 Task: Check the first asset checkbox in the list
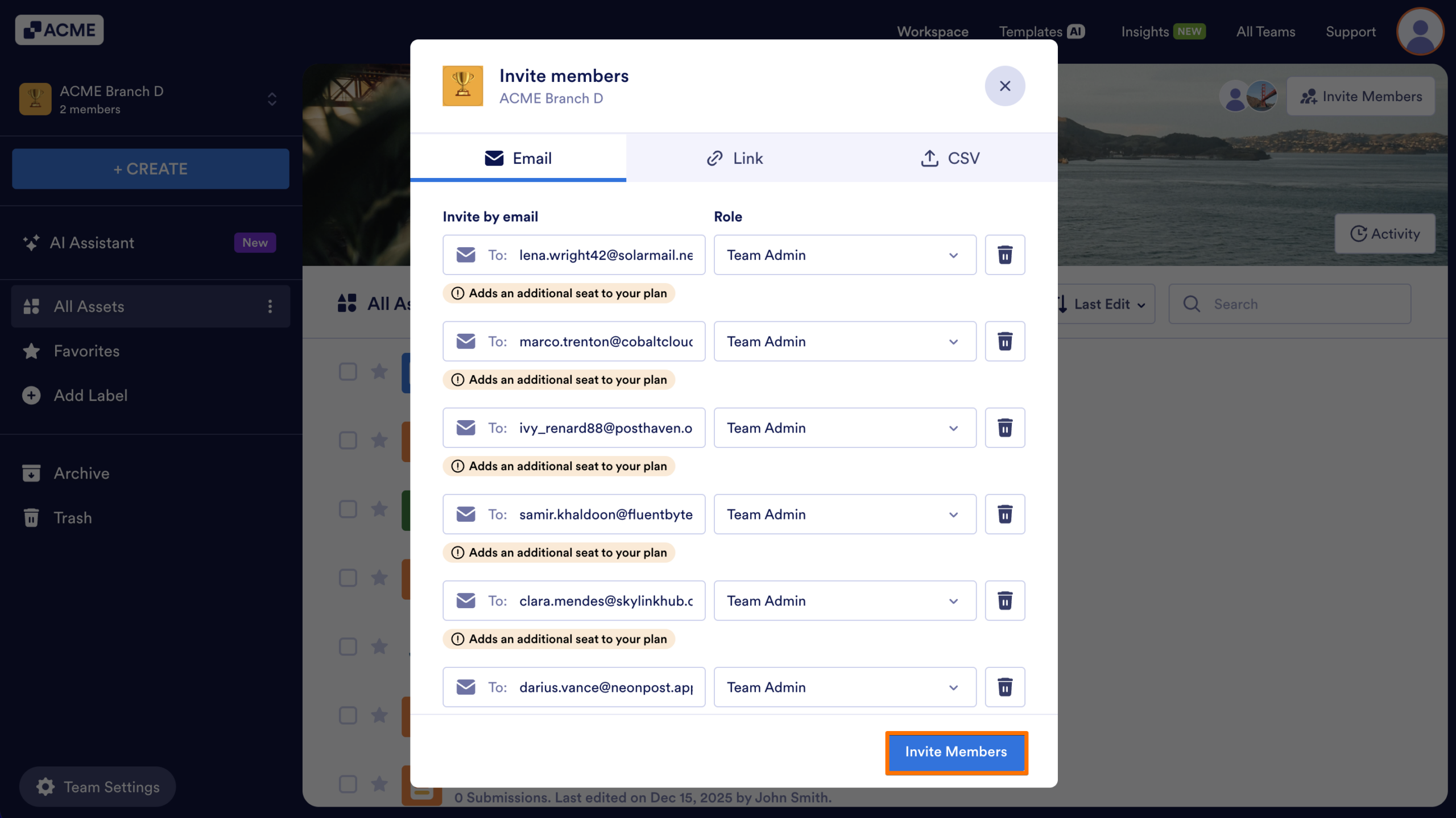point(347,371)
